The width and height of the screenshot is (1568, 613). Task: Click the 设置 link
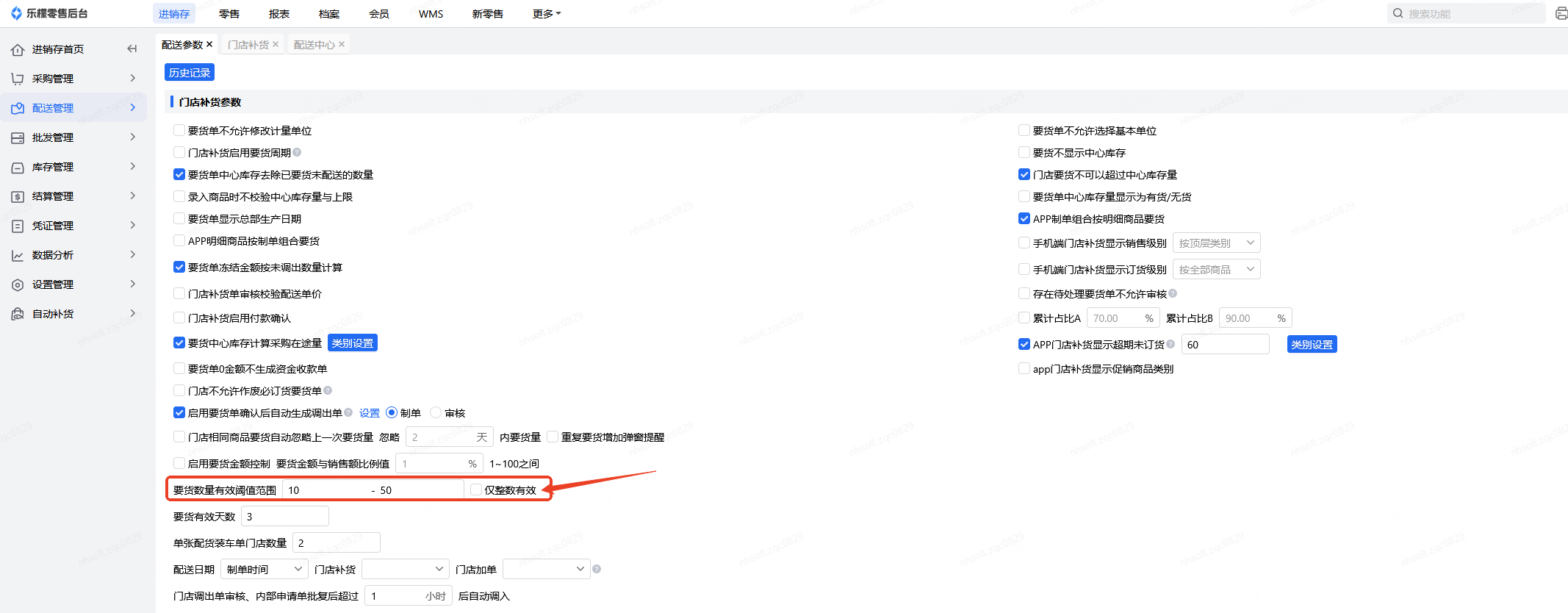[370, 413]
